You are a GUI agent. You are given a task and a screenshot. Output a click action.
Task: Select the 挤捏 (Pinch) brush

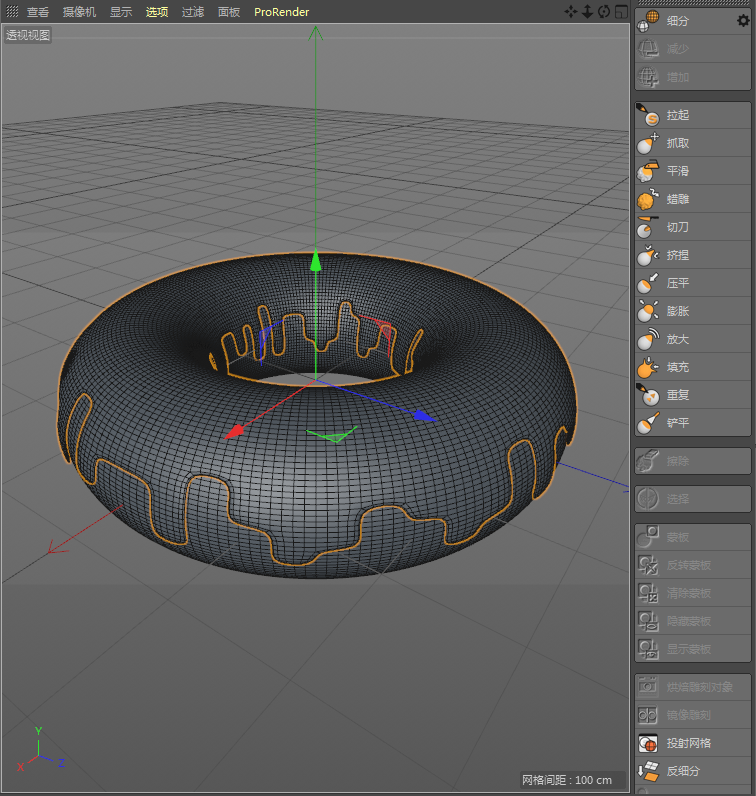(678, 255)
